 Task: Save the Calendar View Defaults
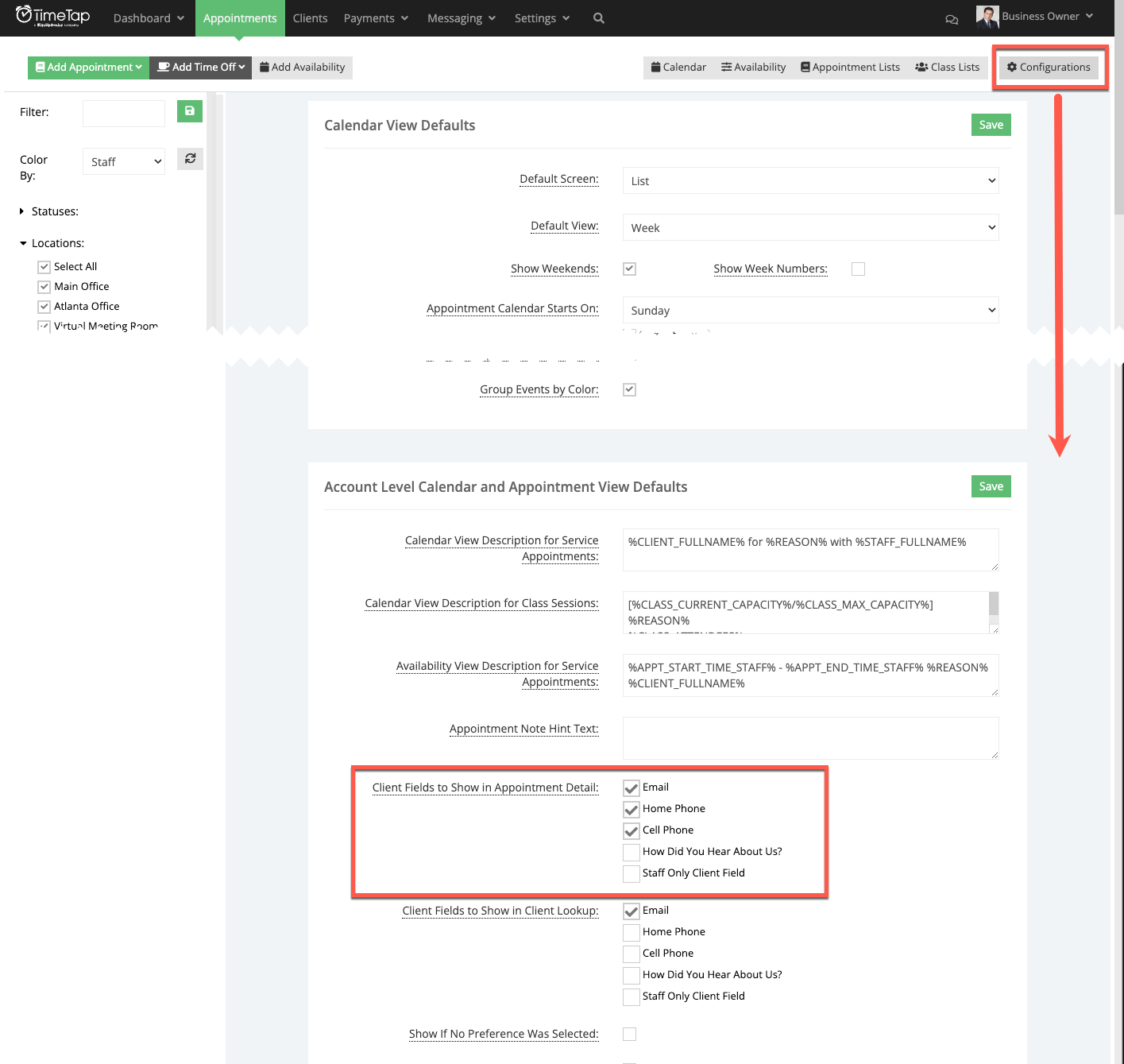click(991, 125)
